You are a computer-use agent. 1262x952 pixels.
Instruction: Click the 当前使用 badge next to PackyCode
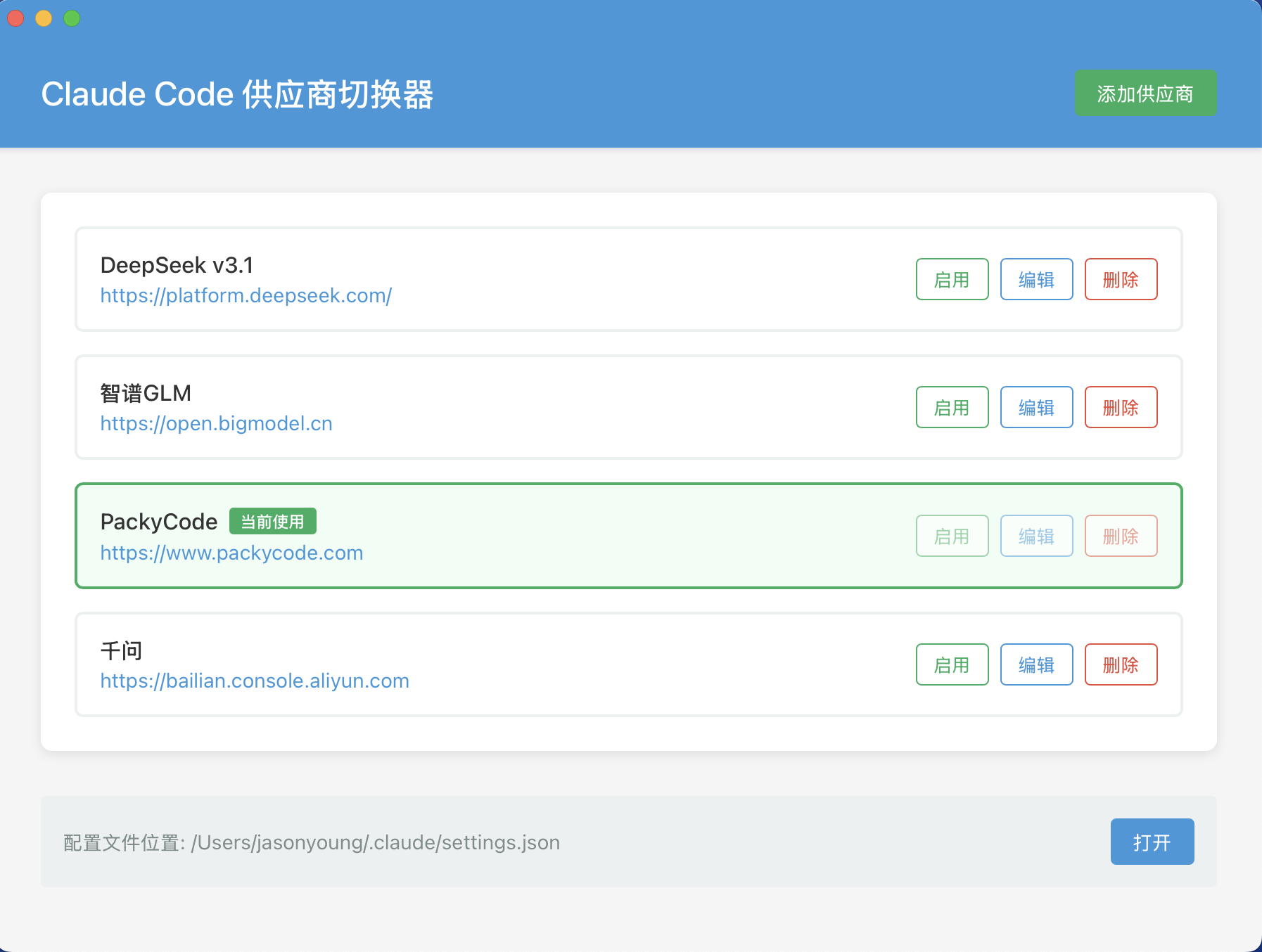pyautogui.click(x=272, y=522)
